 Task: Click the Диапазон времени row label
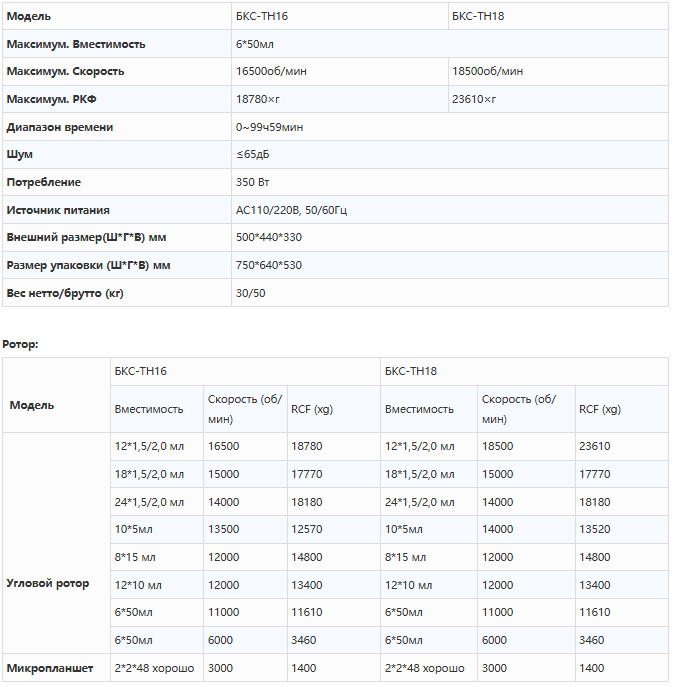pyautogui.click(x=59, y=127)
